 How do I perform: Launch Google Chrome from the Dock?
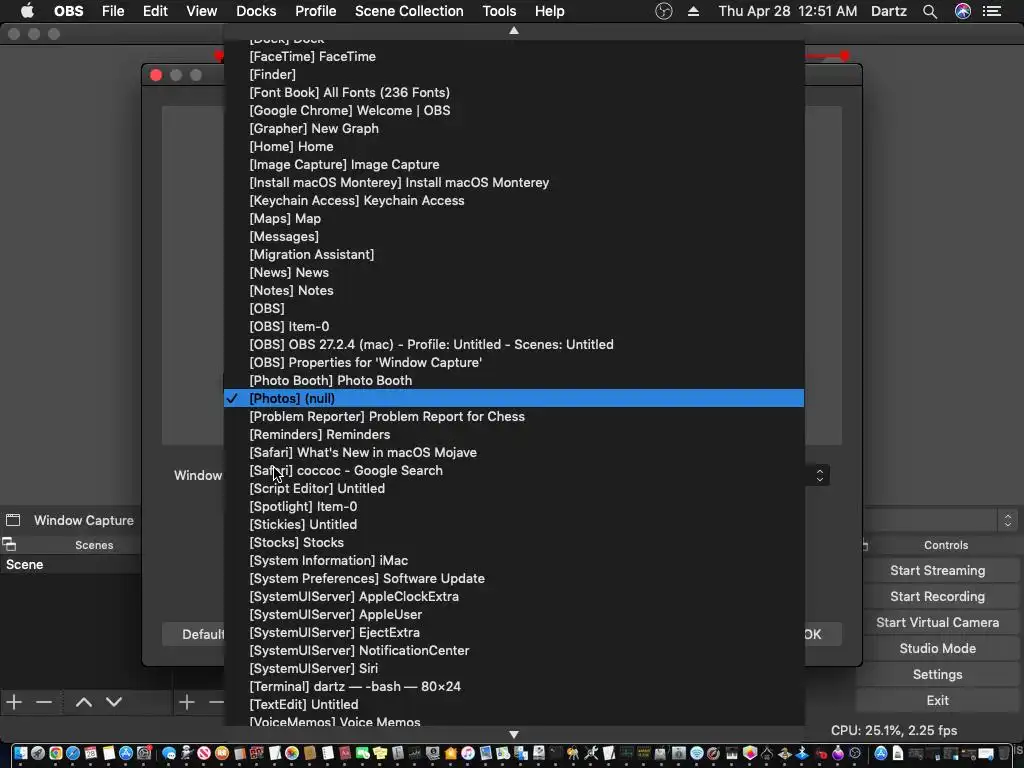click(56, 753)
